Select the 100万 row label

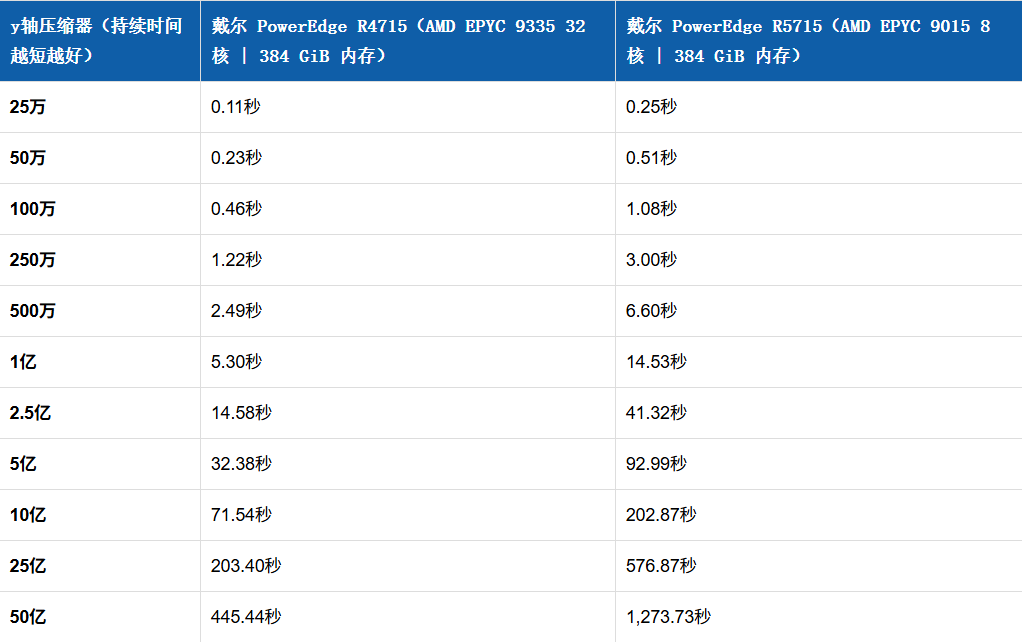click(x=33, y=209)
